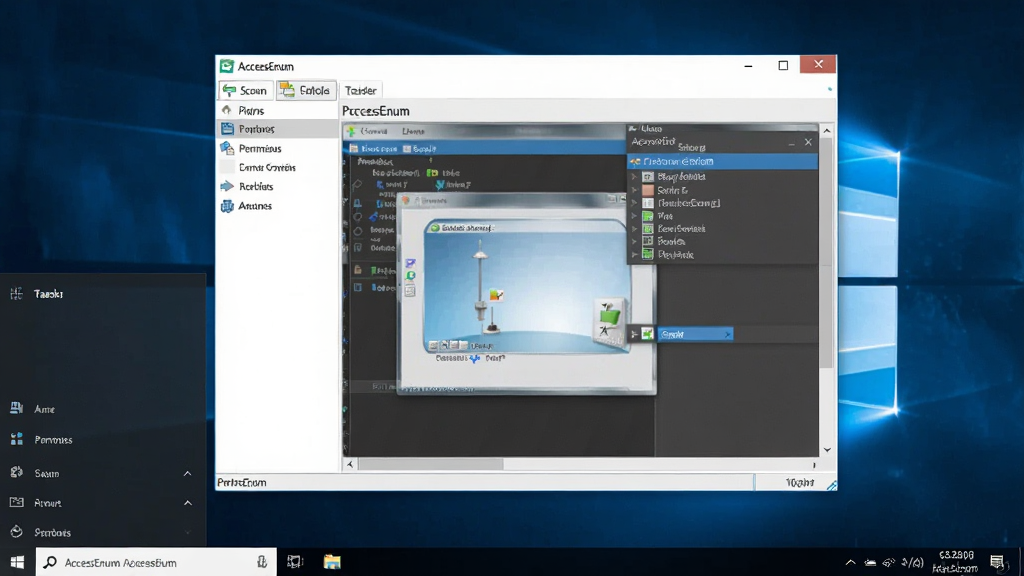
Task: Expand the 'Eere Servisek' tree row
Action: point(634,229)
